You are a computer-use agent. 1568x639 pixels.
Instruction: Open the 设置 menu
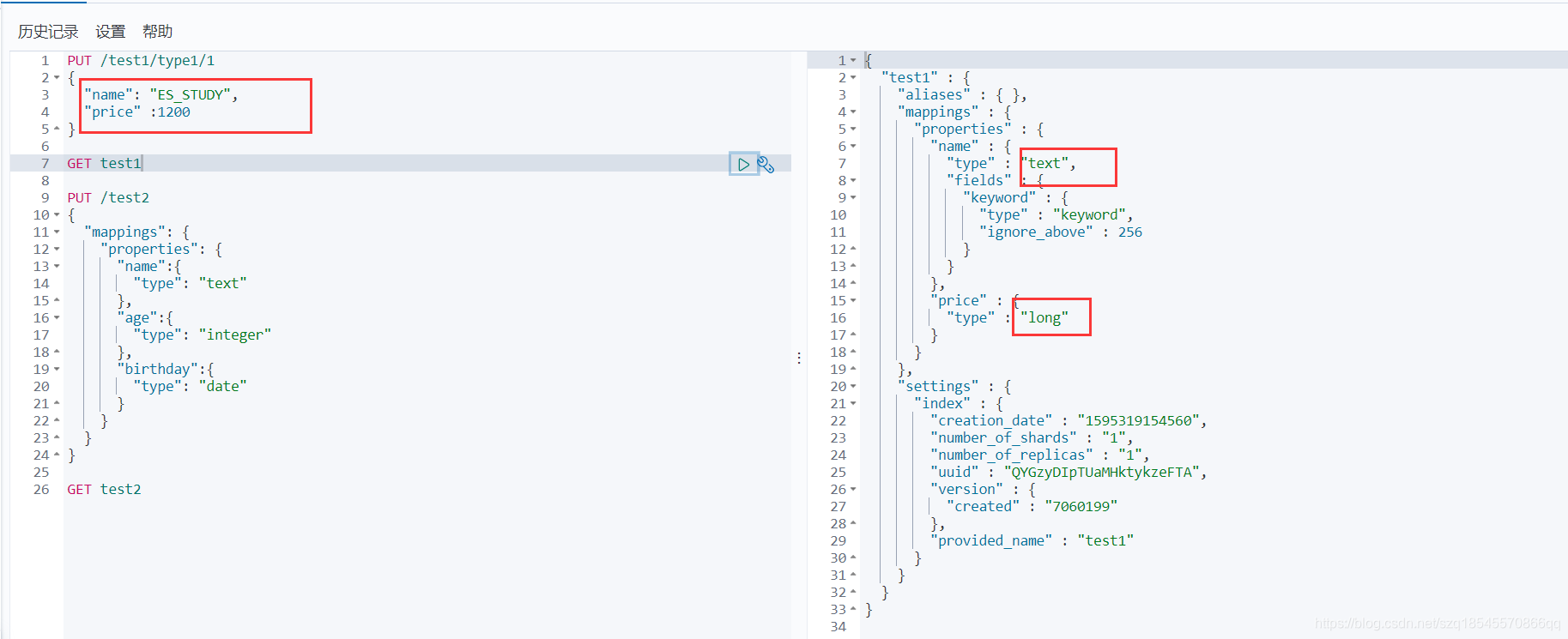pos(110,32)
